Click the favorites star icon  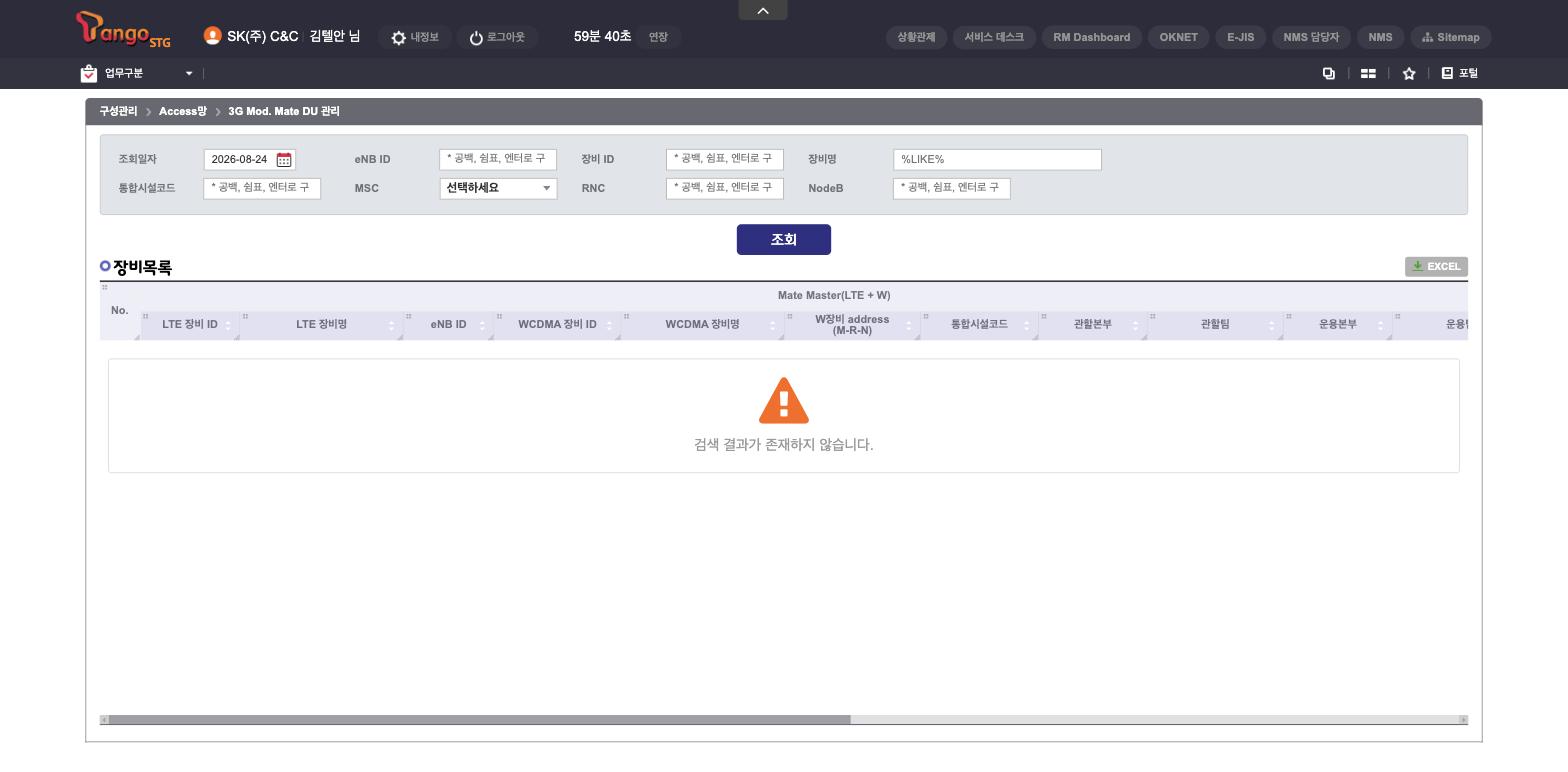pyautogui.click(x=1409, y=73)
